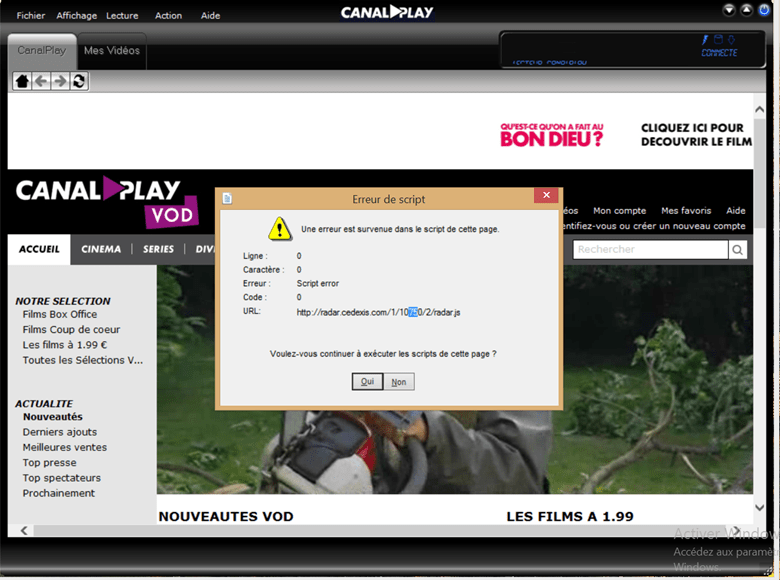780x580 pixels.
Task: Go forward with the right arrow icon
Action: point(59,81)
